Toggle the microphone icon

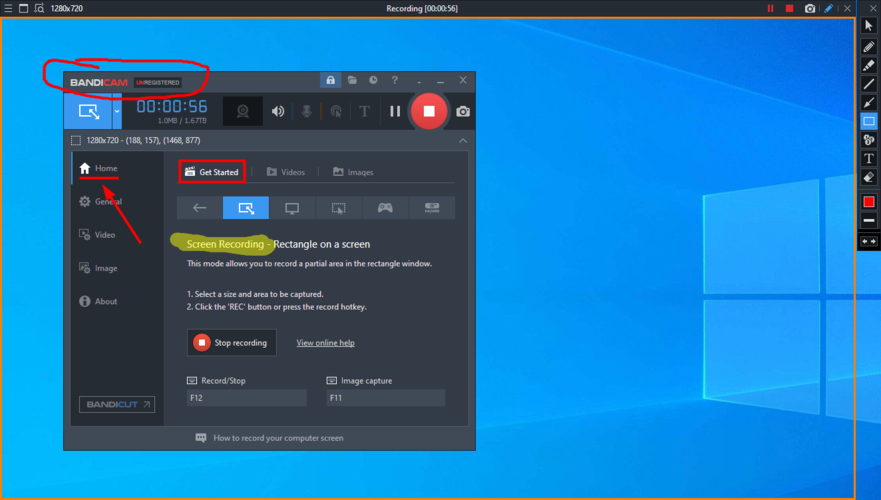pos(306,111)
